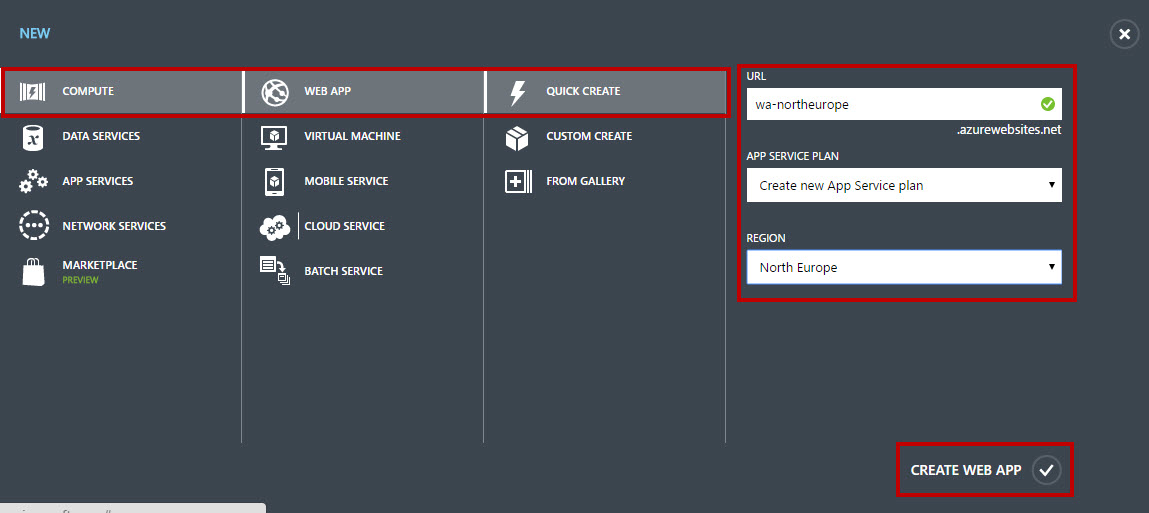This screenshot has height=513, width=1149.
Task: Click the .azurewebsites.net suffix text
Action: click(1009, 130)
